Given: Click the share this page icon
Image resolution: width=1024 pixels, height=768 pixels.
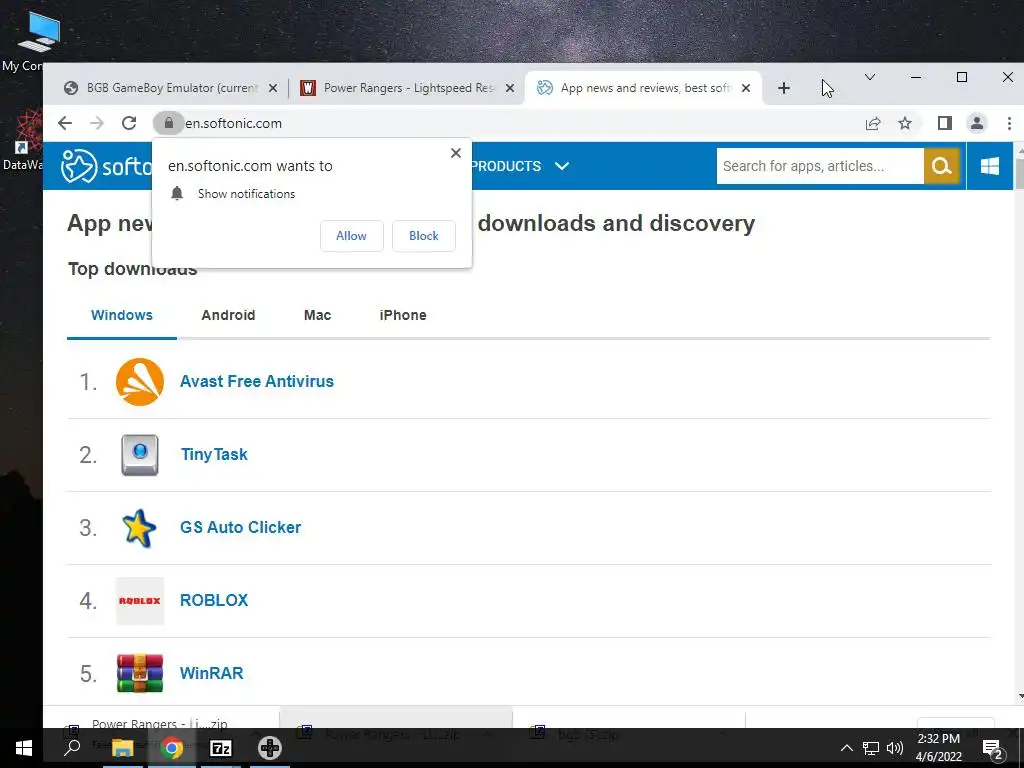Looking at the screenshot, I should click(x=873, y=123).
